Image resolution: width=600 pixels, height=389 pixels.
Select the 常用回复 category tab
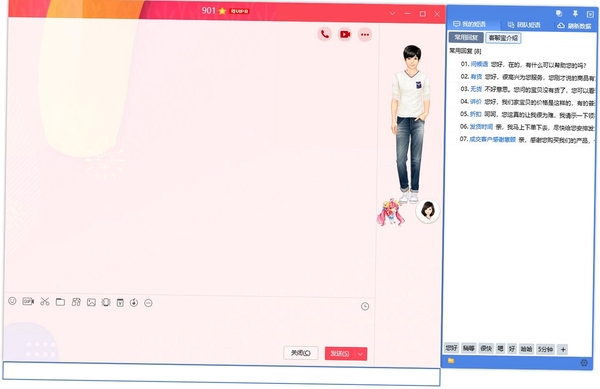pos(466,37)
